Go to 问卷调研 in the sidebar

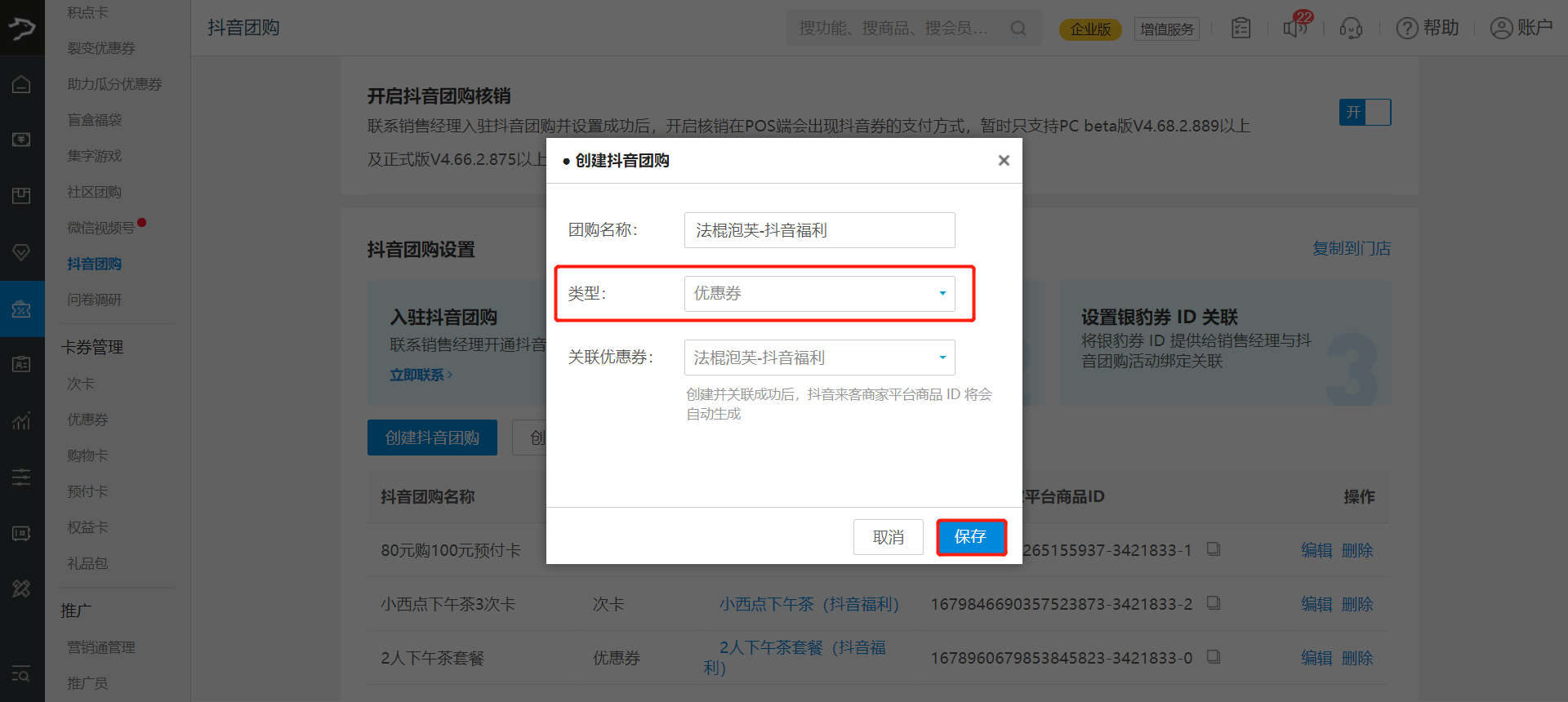95,300
